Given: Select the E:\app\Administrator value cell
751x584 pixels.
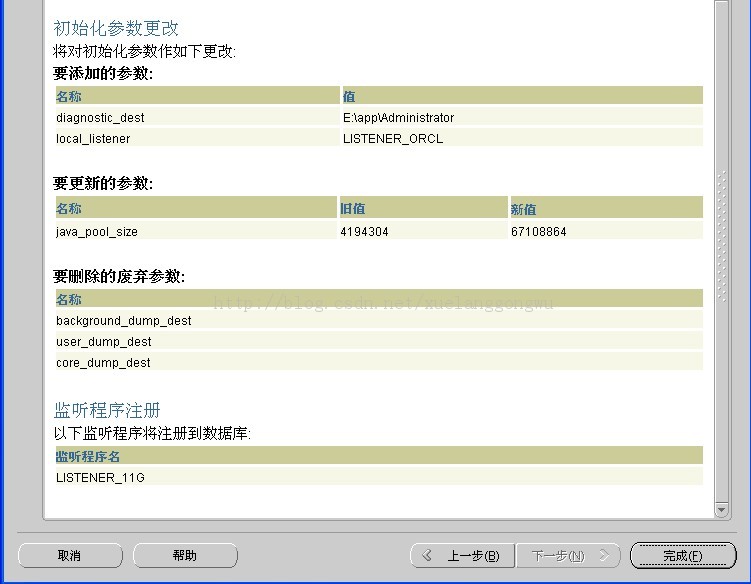Looking at the screenshot, I should click(x=522, y=117).
